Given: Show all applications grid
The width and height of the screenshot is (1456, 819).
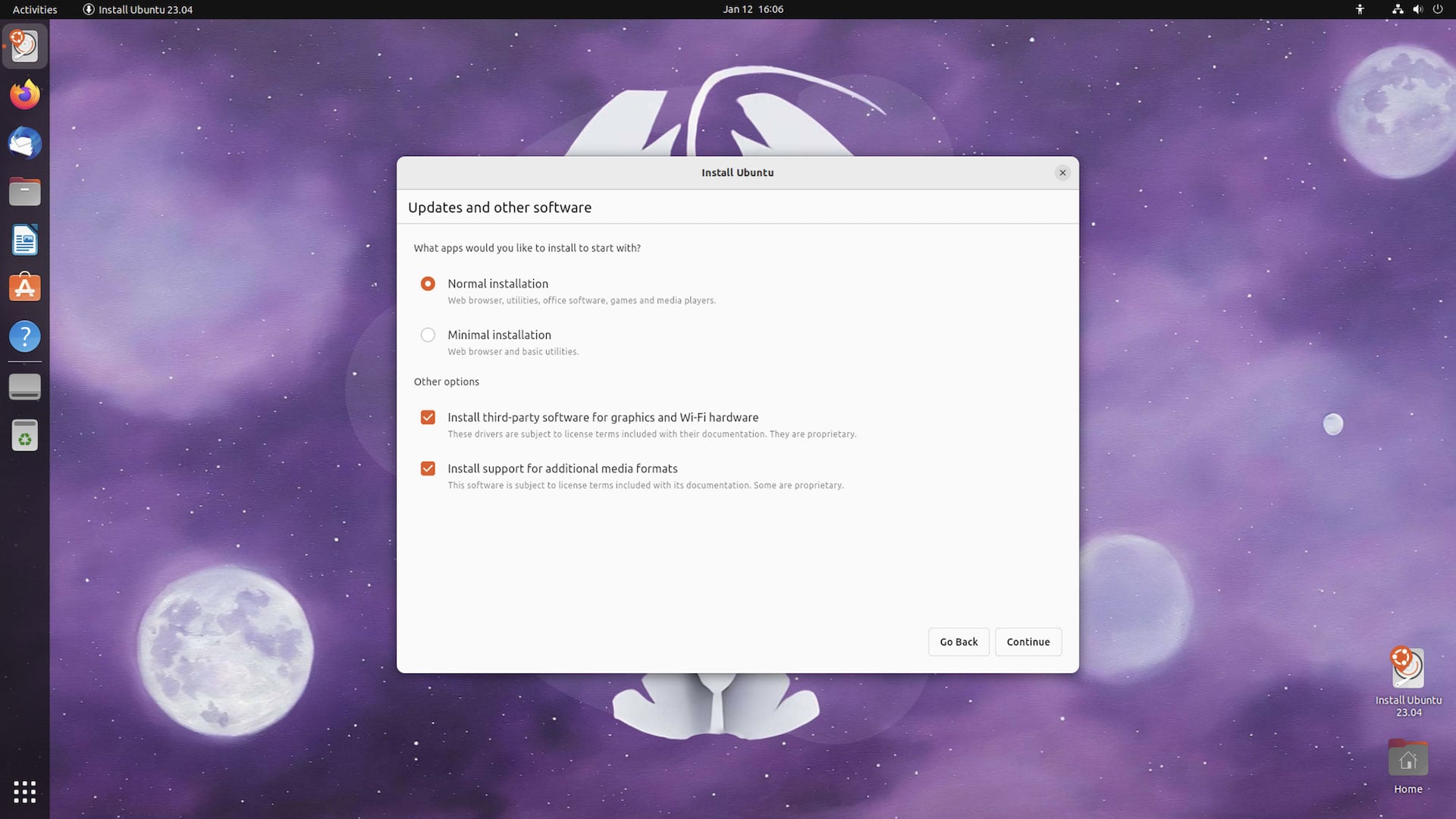Looking at the screenshot, I should [25, 792].
